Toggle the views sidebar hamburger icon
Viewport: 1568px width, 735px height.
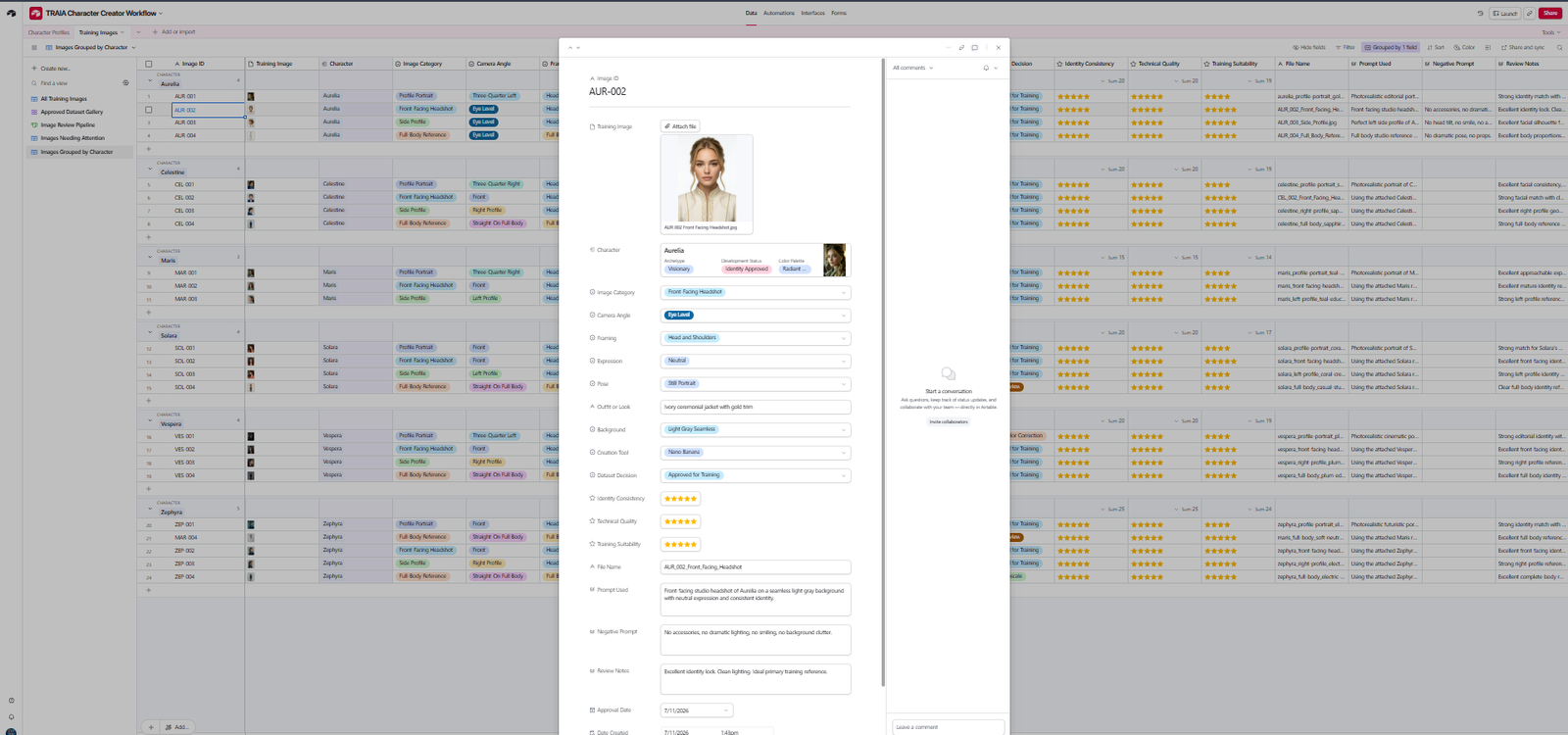(x=34, y=47)
